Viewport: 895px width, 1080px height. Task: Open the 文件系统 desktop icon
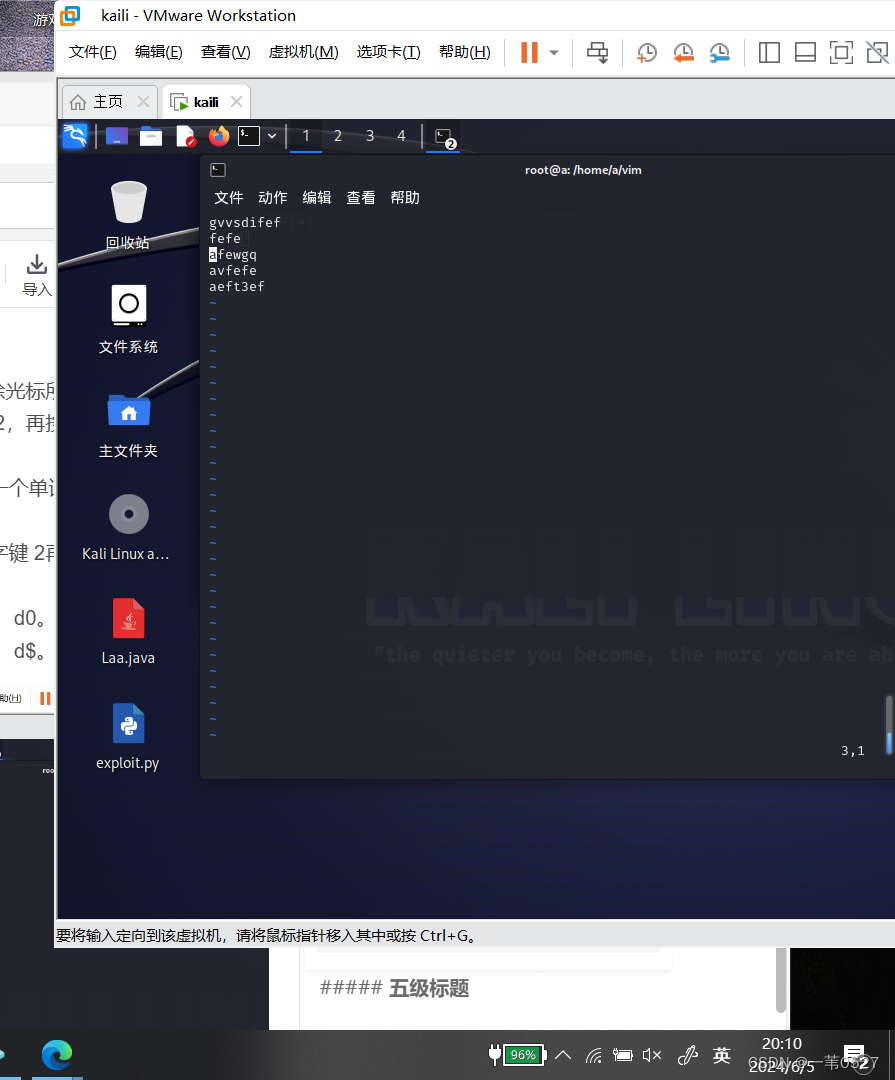(128, 320)
